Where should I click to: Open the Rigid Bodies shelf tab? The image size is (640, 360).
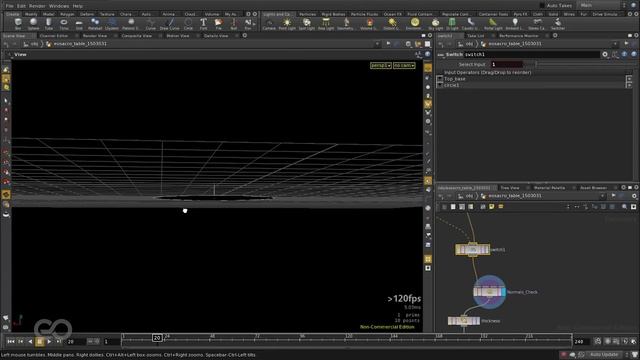[x=333, y=14]
